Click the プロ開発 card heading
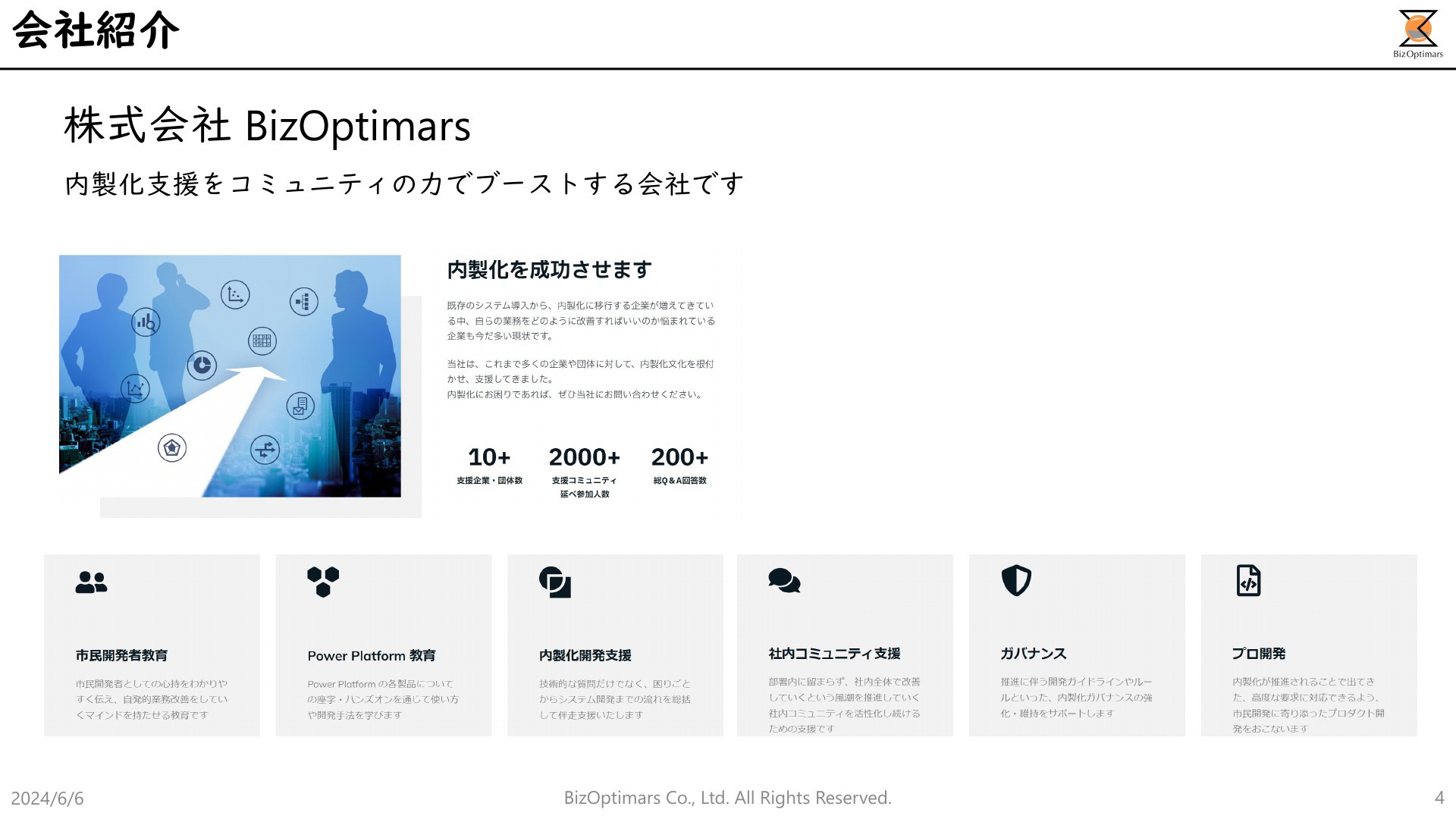 coord(1258,654)
